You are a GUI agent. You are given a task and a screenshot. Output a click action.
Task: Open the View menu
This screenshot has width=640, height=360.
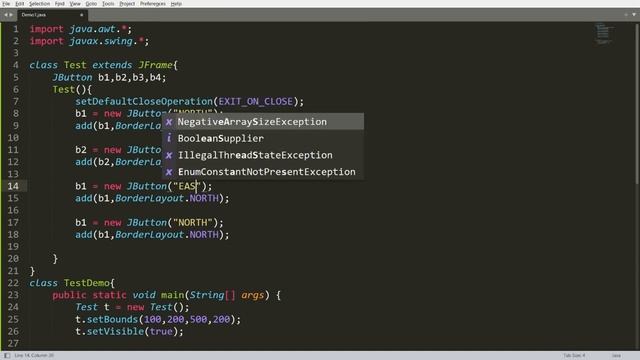pos(75,4)
